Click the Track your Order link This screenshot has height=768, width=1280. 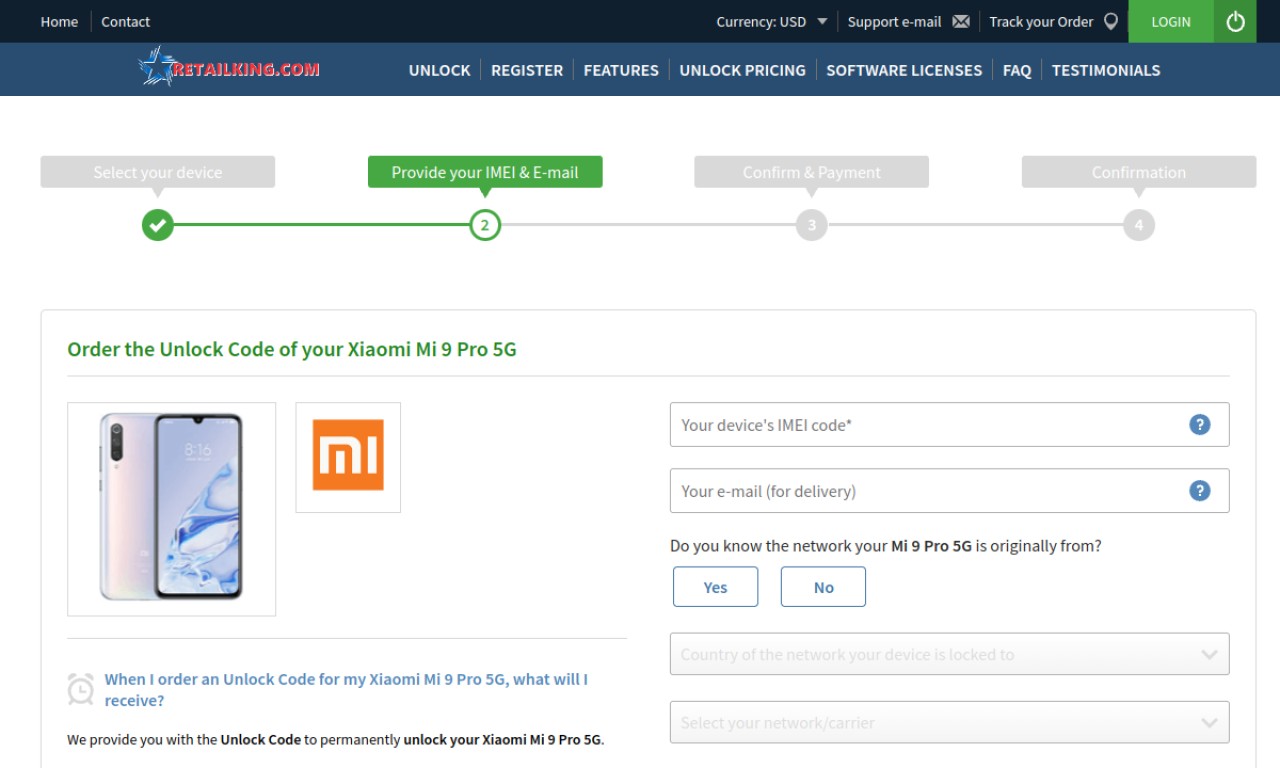(x=1041, y=21)
